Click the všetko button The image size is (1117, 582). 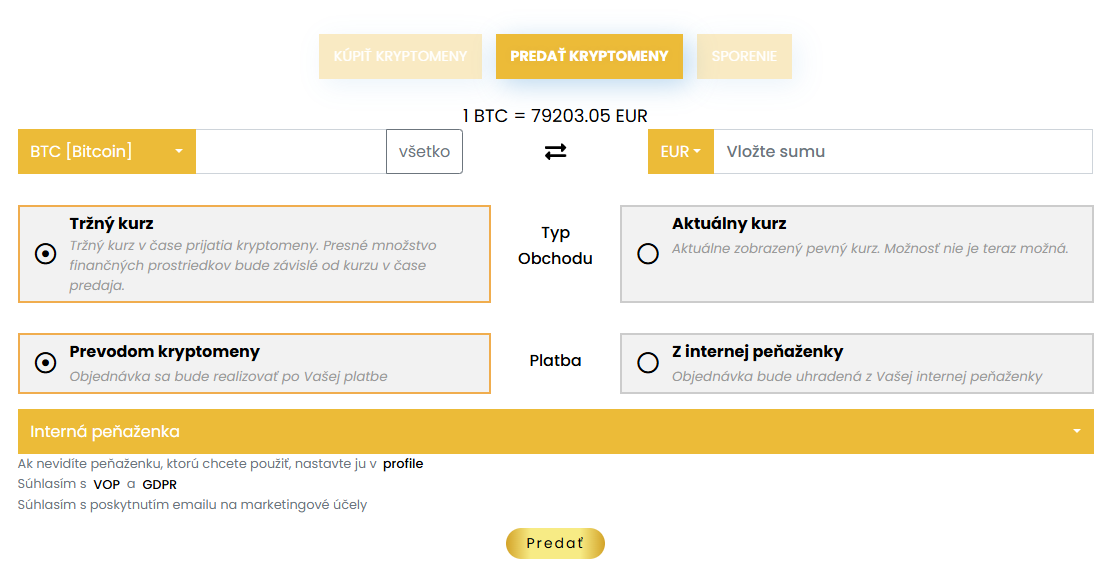click(x=424, y=152)
